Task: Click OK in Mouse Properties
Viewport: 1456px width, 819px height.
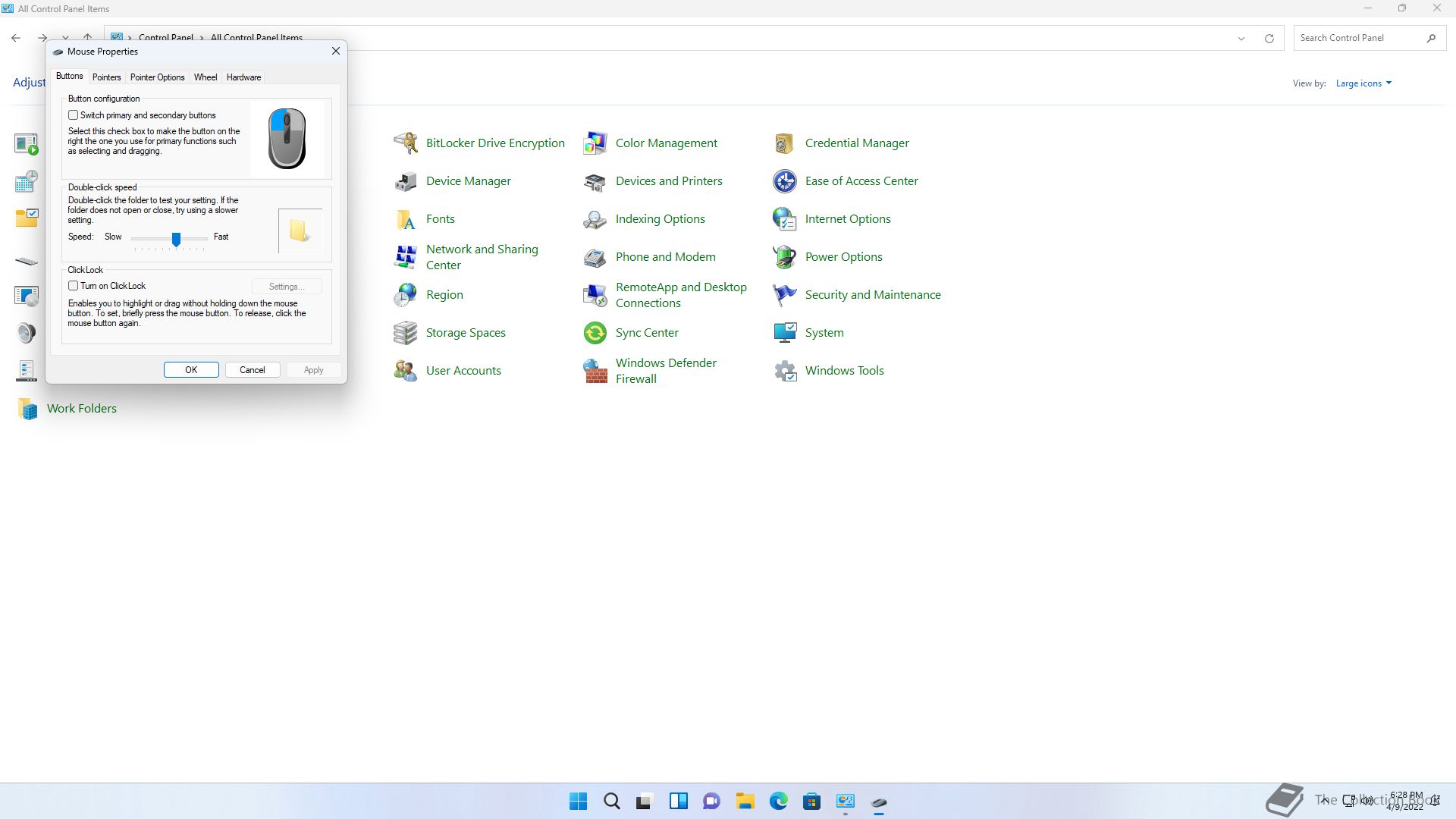Action: click(x=191, y=370)
